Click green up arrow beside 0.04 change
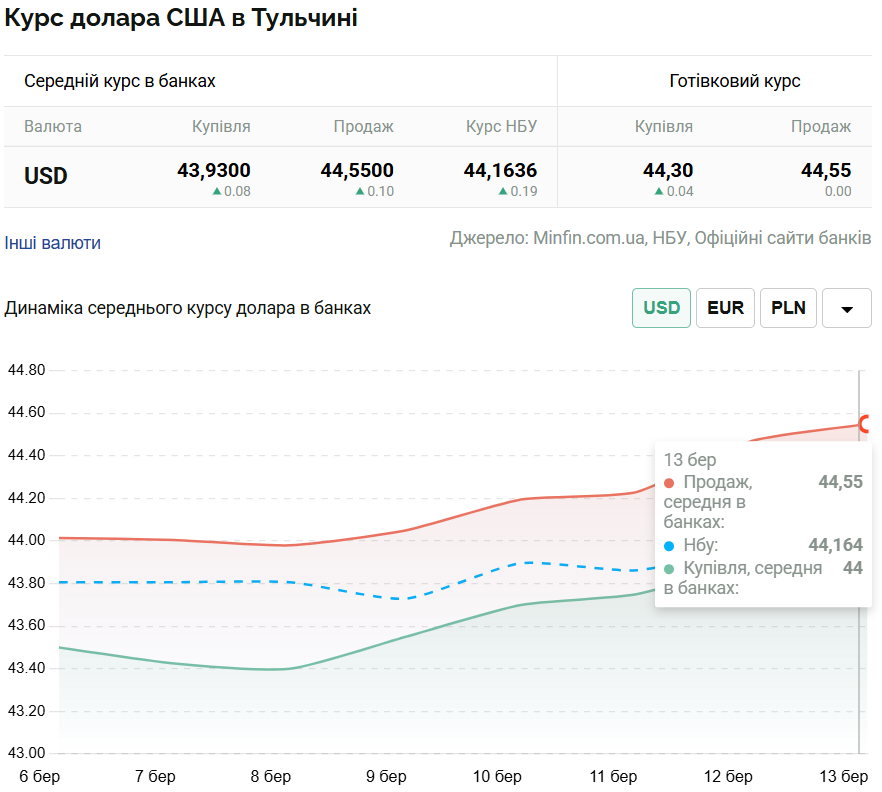This screenshot has width=882, height=792. (659, 192)
